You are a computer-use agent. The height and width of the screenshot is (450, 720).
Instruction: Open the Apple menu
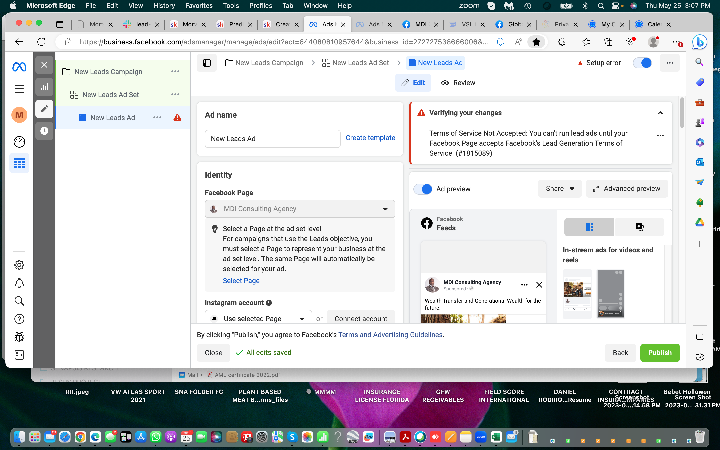tap(13, 6)
